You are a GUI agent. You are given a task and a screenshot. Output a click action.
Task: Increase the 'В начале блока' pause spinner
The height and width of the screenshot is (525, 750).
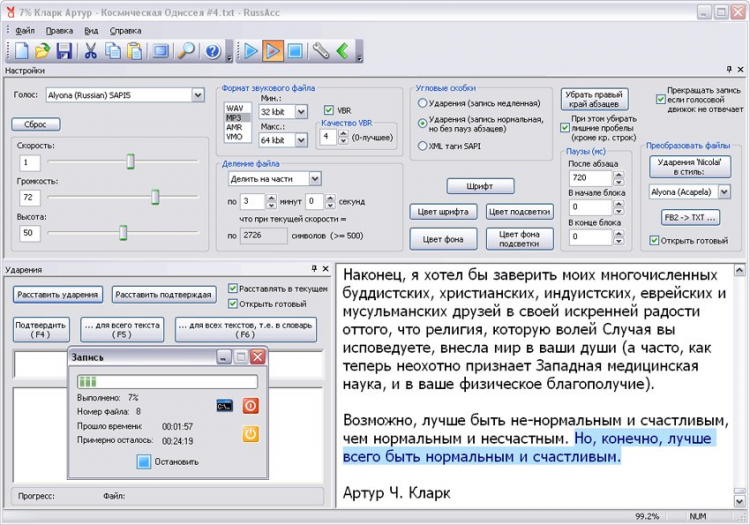click(618, 204)
